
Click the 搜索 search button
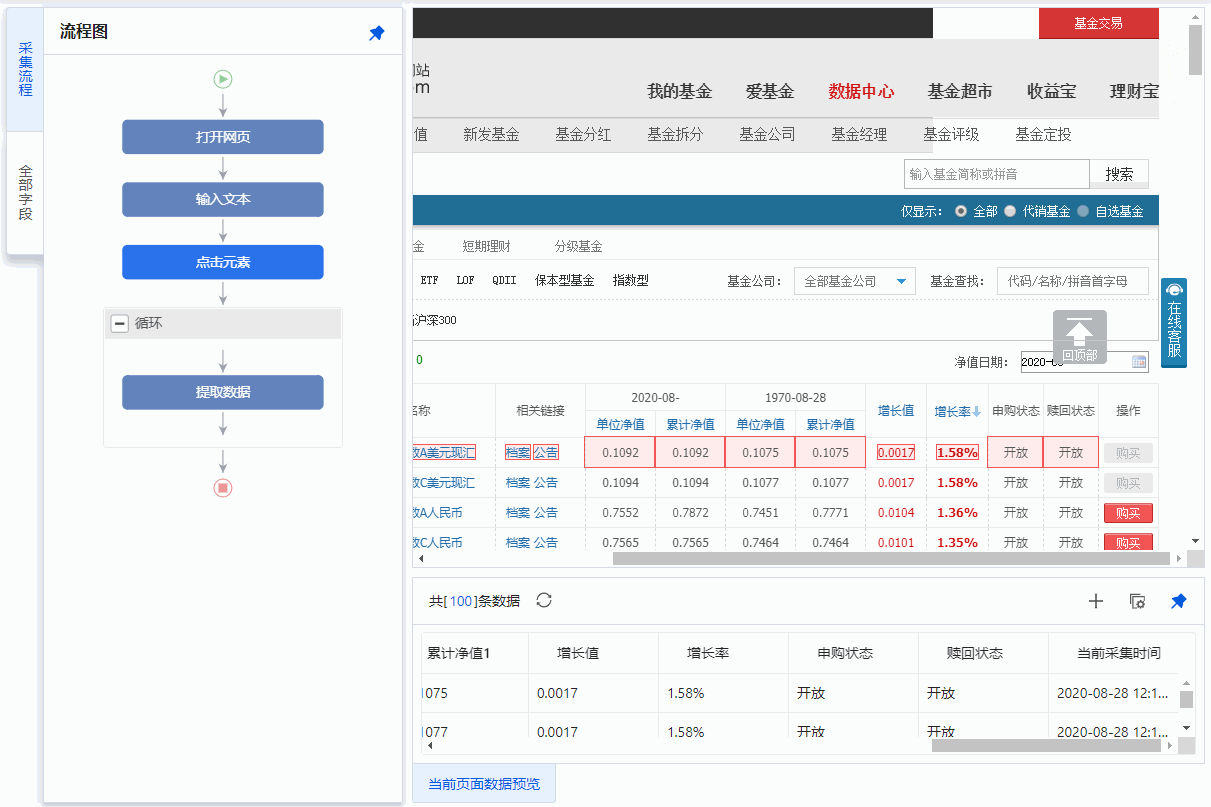click(x=1119, y=174)
